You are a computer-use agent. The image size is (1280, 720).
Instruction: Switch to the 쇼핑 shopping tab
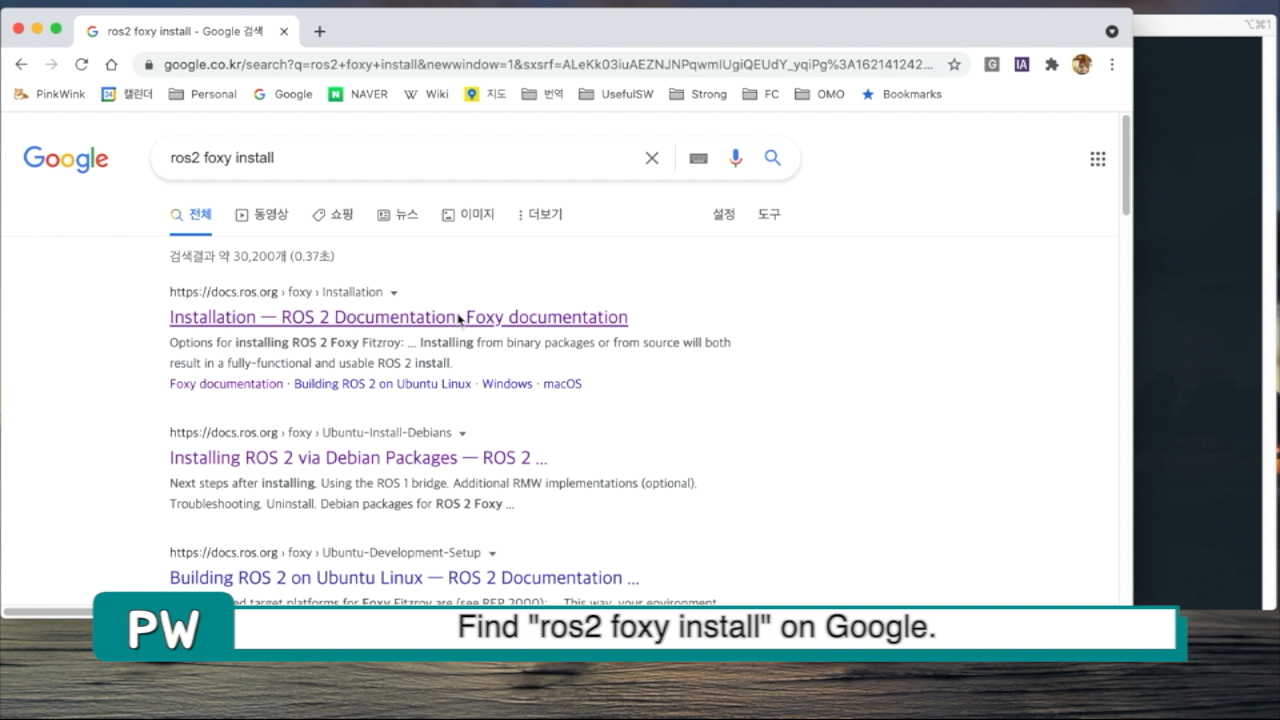[333, 214]
